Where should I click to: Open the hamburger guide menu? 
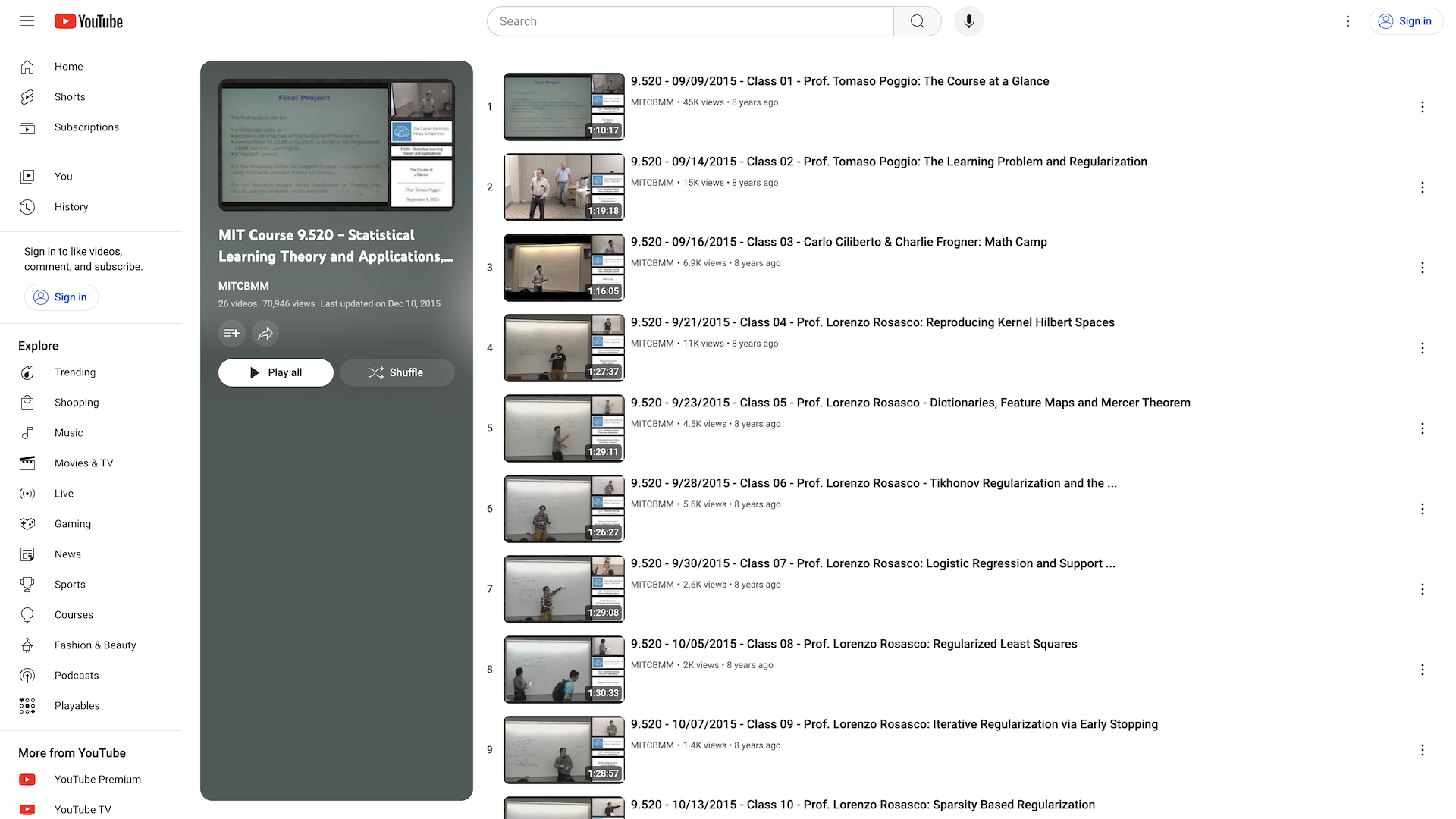tap(27, 21)
